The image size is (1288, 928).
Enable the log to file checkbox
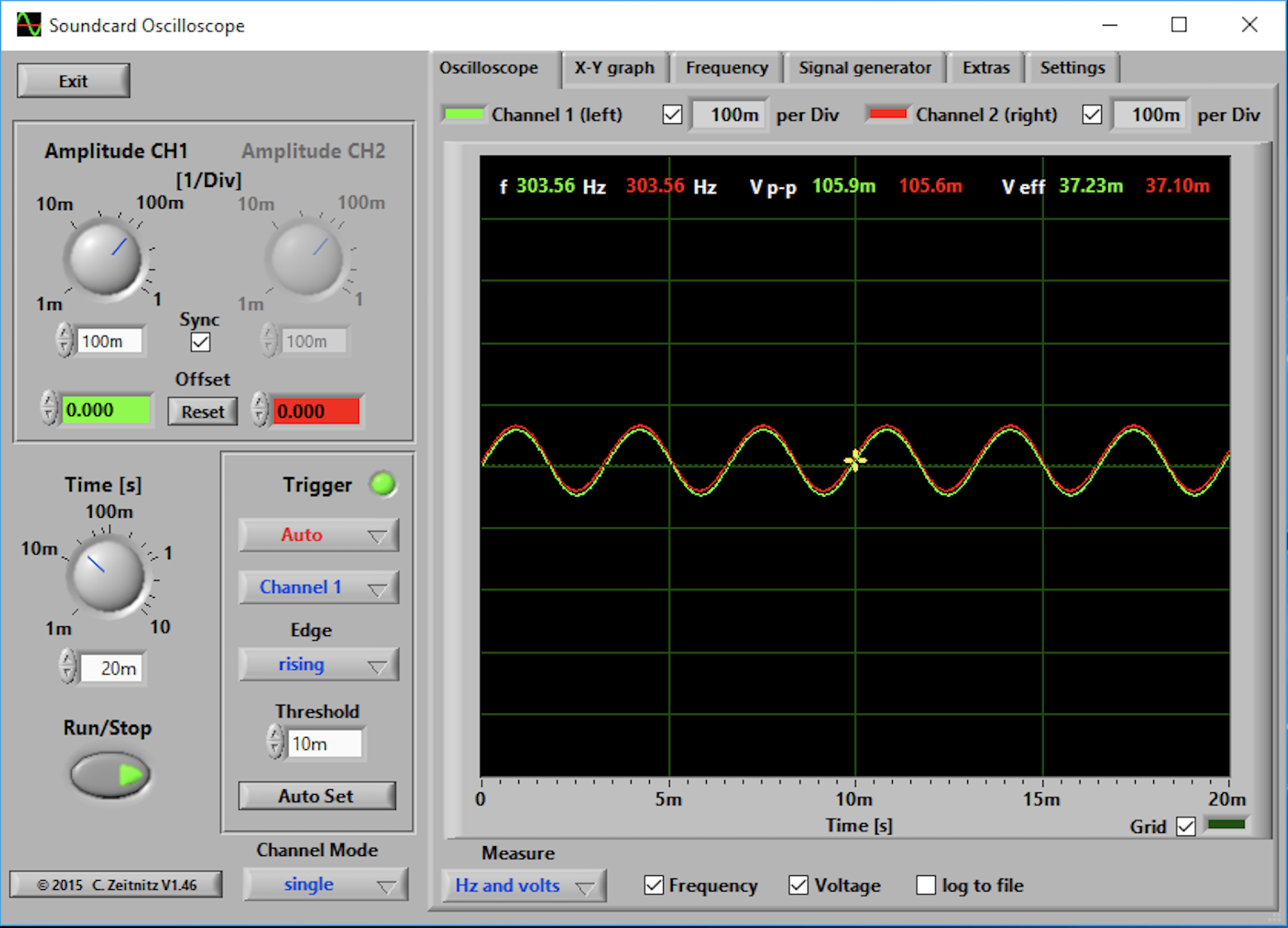[926, 885]
